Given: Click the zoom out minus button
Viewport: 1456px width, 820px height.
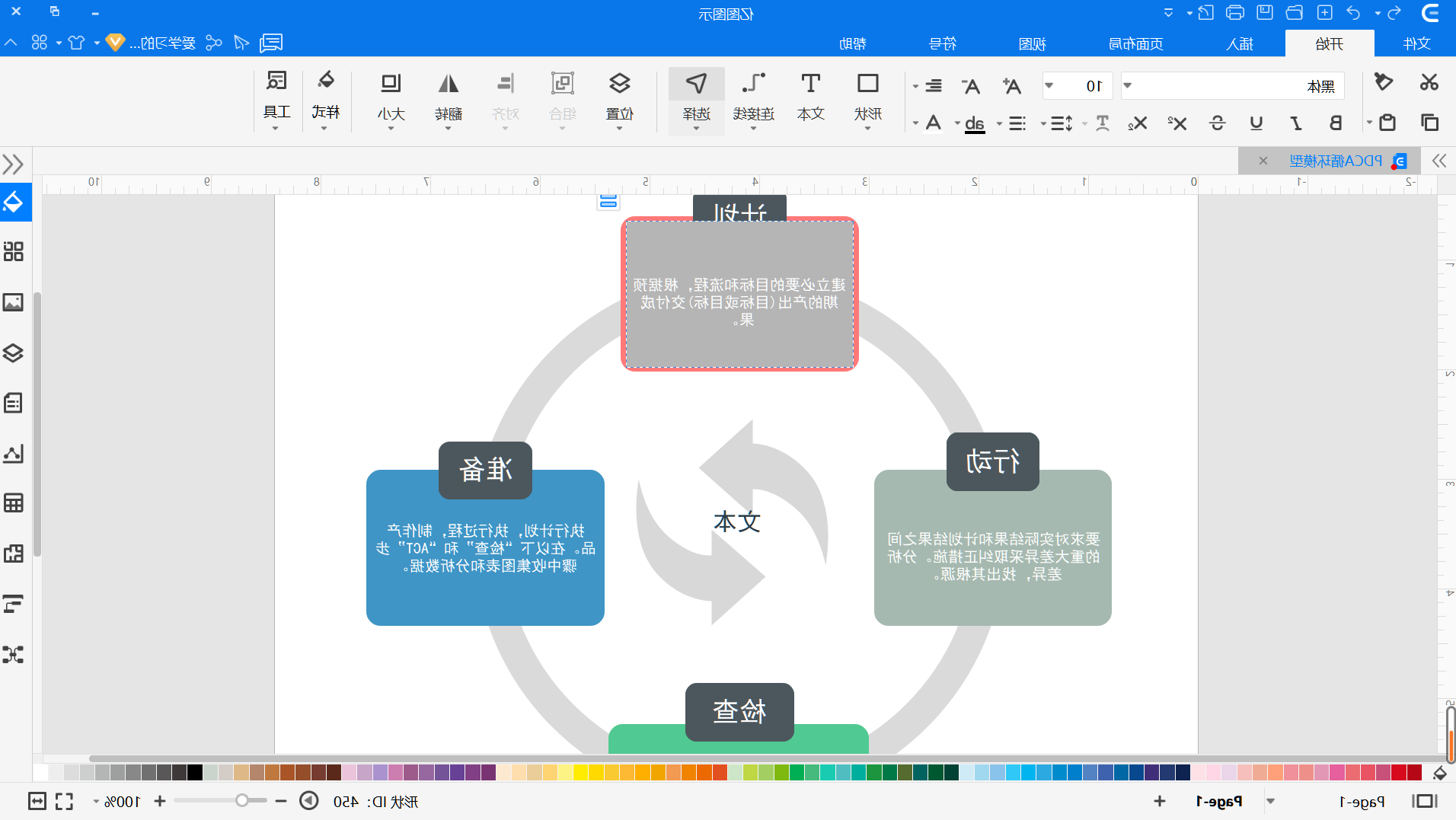Looking at the screenshot, I should (281, 801).
